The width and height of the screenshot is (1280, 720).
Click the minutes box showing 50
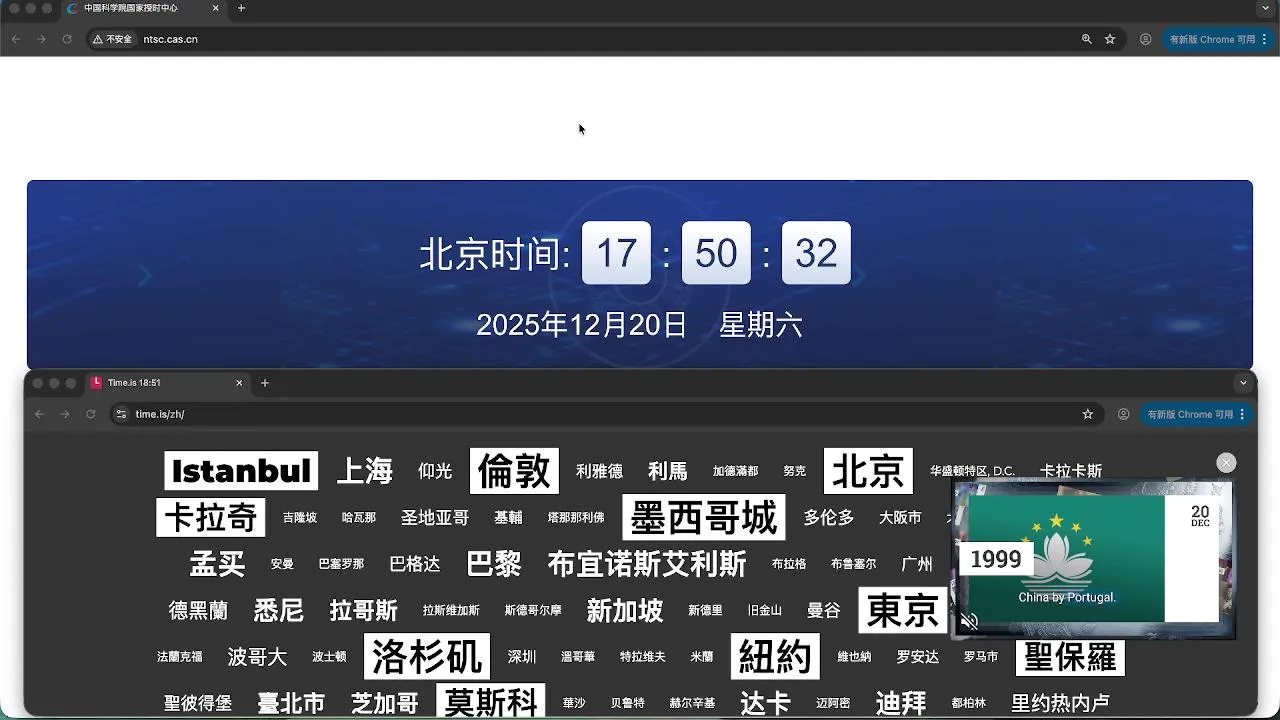coord(716,253)
